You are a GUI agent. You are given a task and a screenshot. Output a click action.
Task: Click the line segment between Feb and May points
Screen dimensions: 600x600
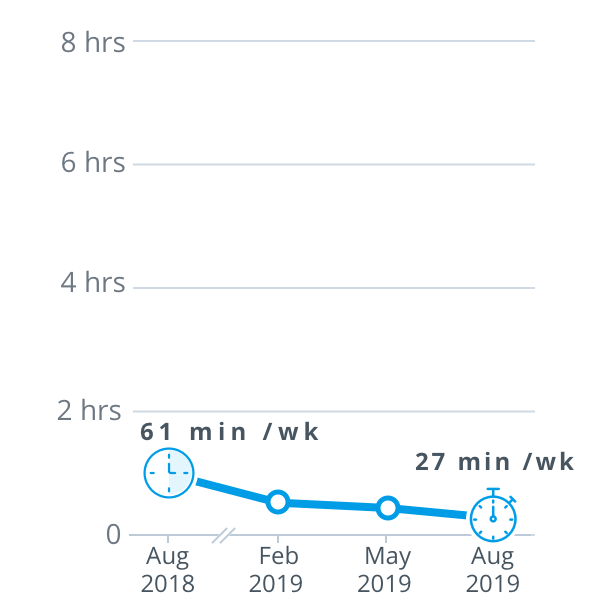[333, 505]
